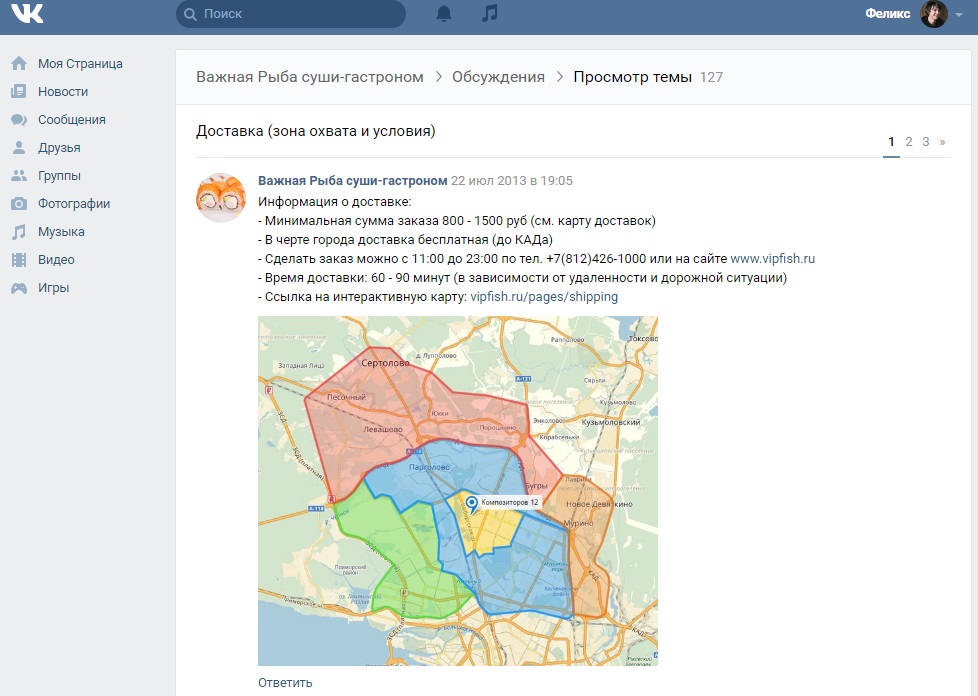The image size is (978, 696).
Task: Select page 1 in pagination
Action: [891, 142]
